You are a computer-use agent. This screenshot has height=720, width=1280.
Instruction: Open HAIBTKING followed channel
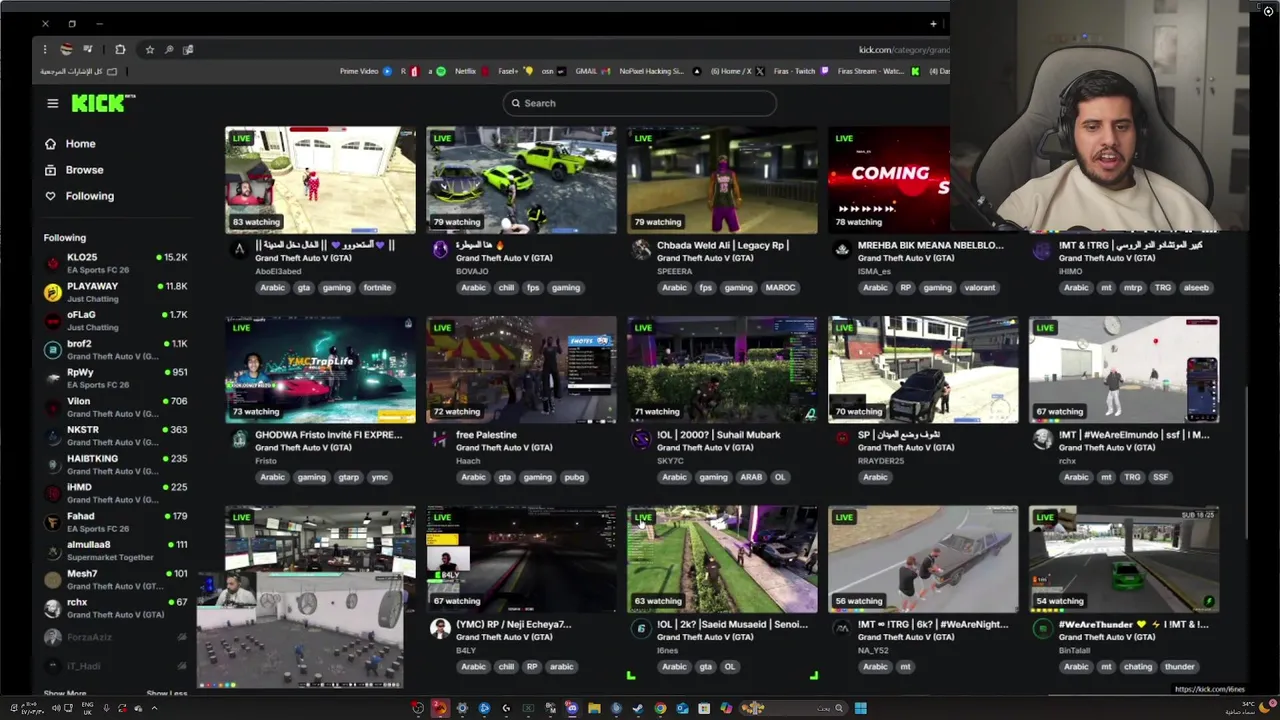click(x=115, y=464)
